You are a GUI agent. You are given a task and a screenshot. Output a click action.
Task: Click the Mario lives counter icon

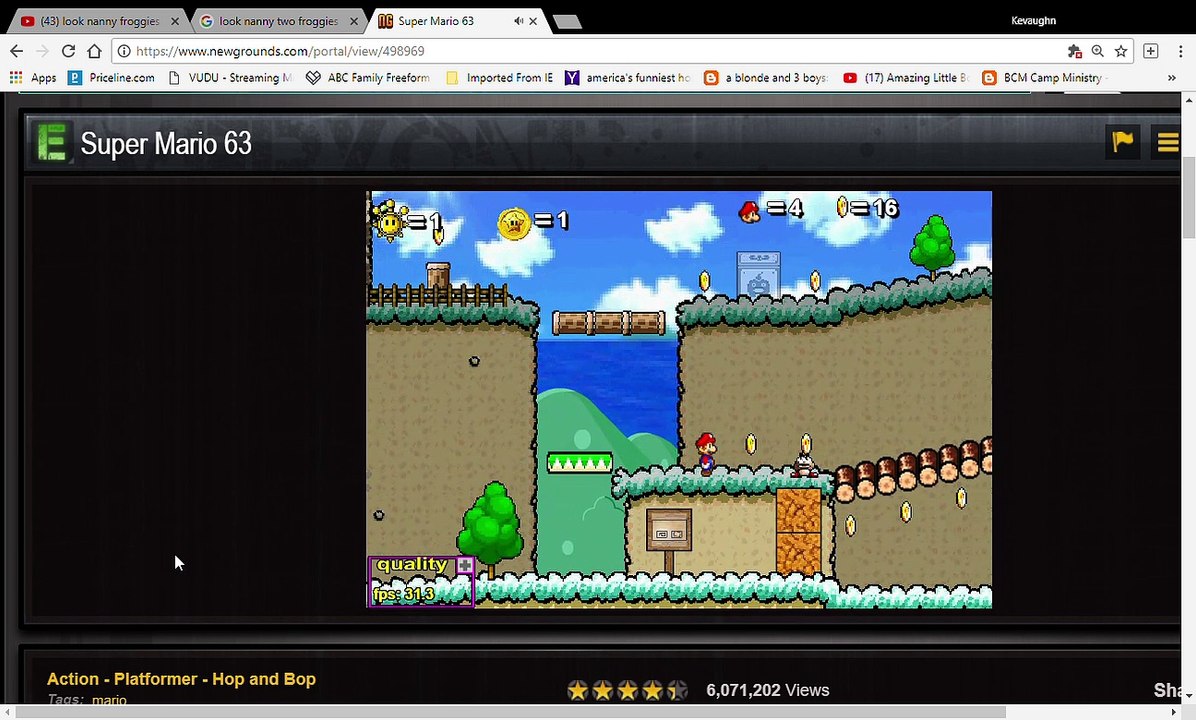point(750,211)
